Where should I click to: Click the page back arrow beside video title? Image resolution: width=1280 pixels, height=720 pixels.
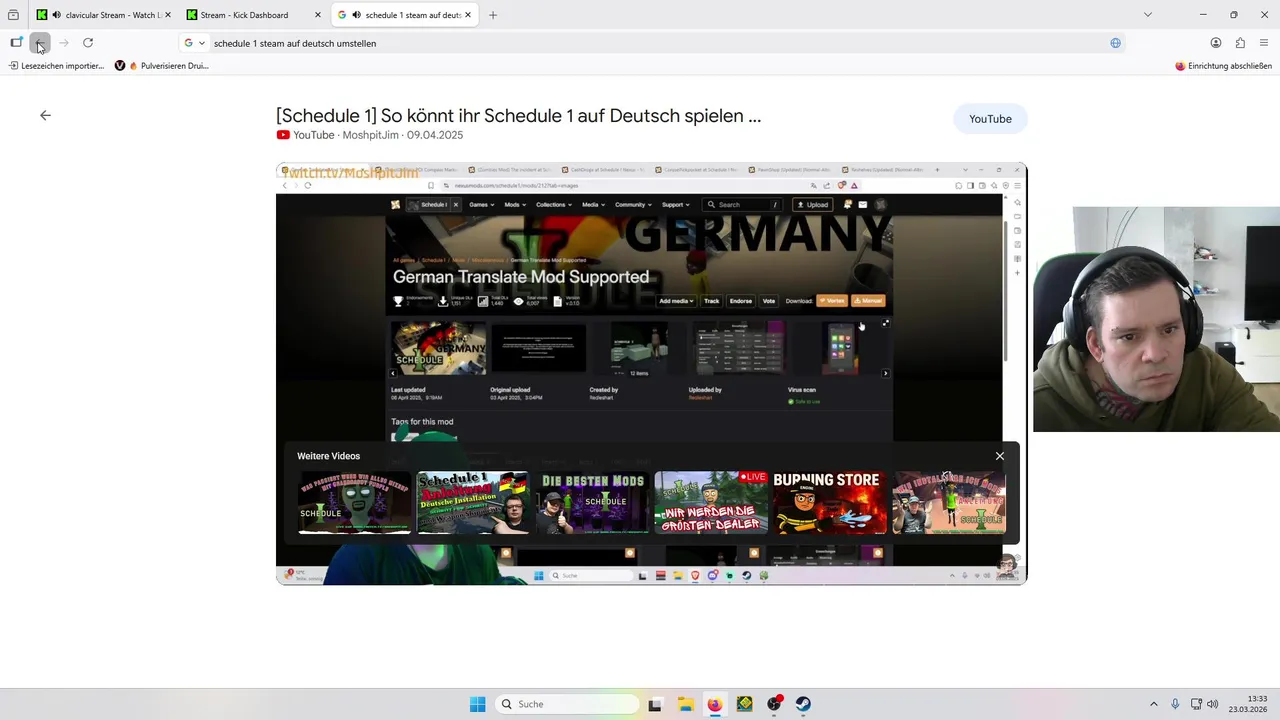pyautogui.click(x=45, y=115)
